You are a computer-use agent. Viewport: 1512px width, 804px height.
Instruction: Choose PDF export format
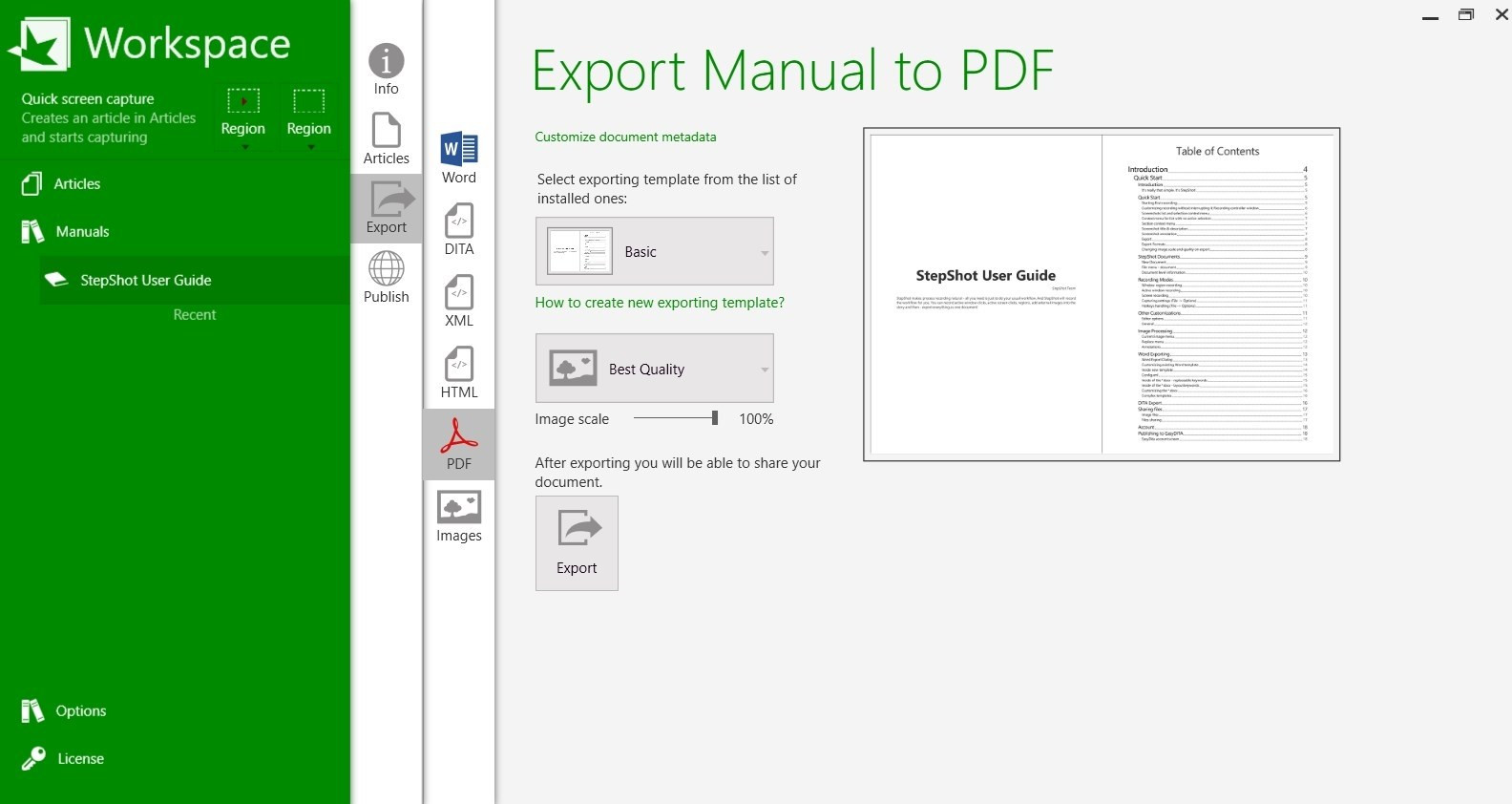459,444
